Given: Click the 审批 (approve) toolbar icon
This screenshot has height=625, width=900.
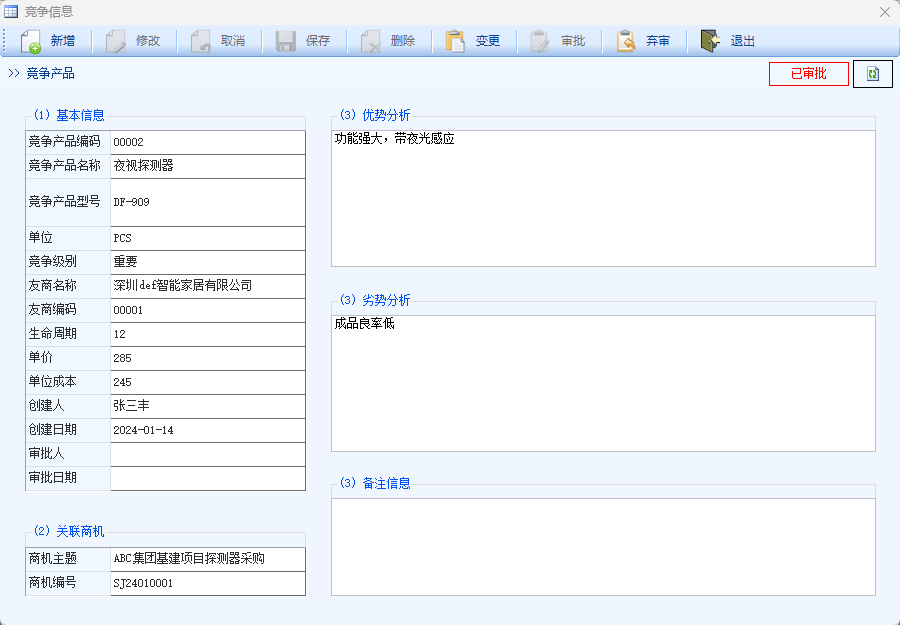Looking at the screenshot, I should coord(540,41).
